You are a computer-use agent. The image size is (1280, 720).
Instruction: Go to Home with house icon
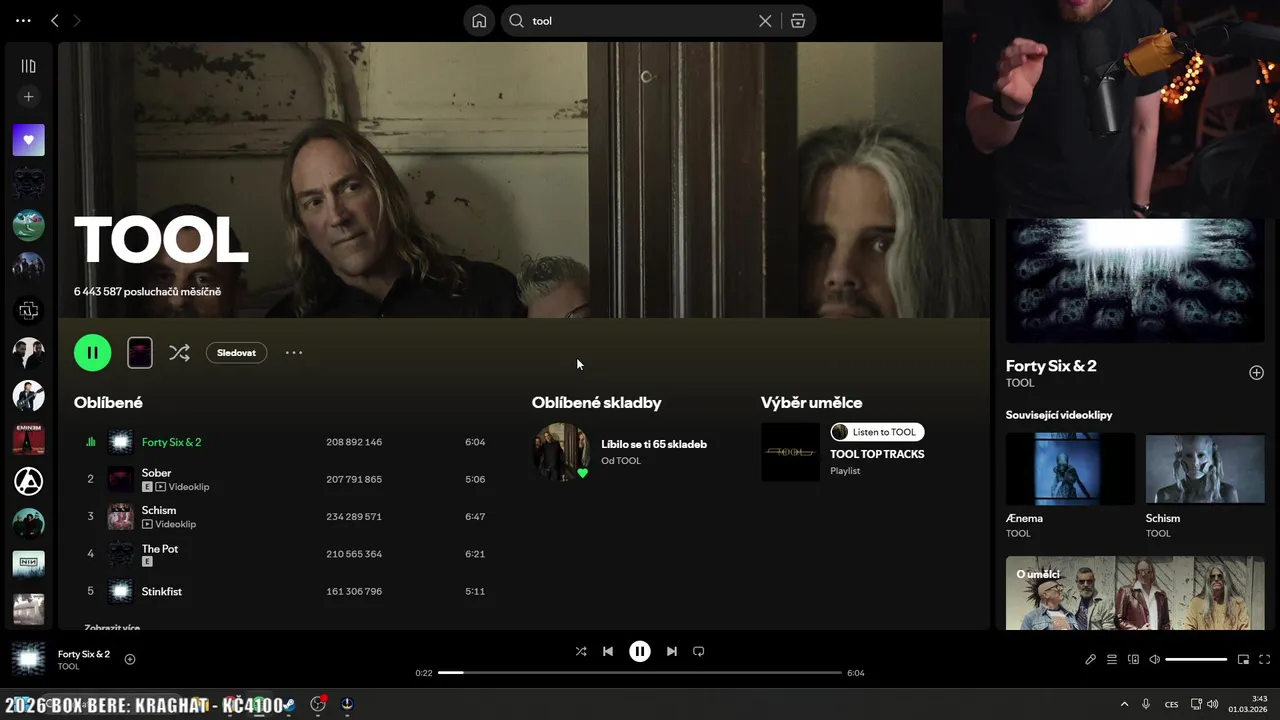(480, 21)
